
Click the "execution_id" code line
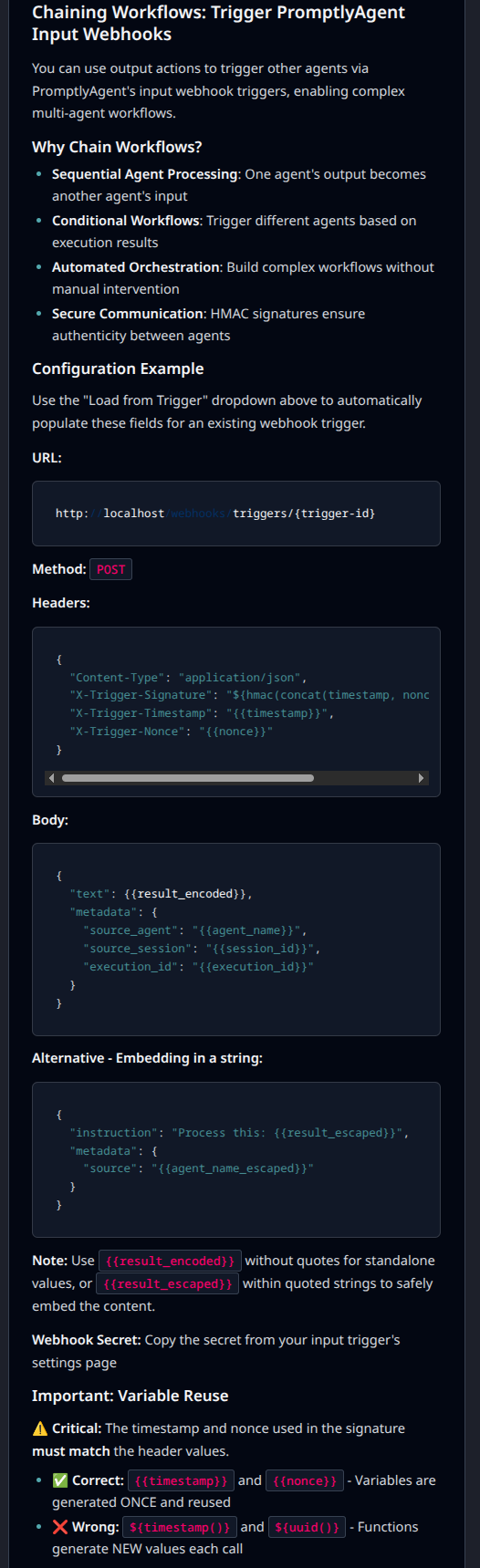coord(198,967)
